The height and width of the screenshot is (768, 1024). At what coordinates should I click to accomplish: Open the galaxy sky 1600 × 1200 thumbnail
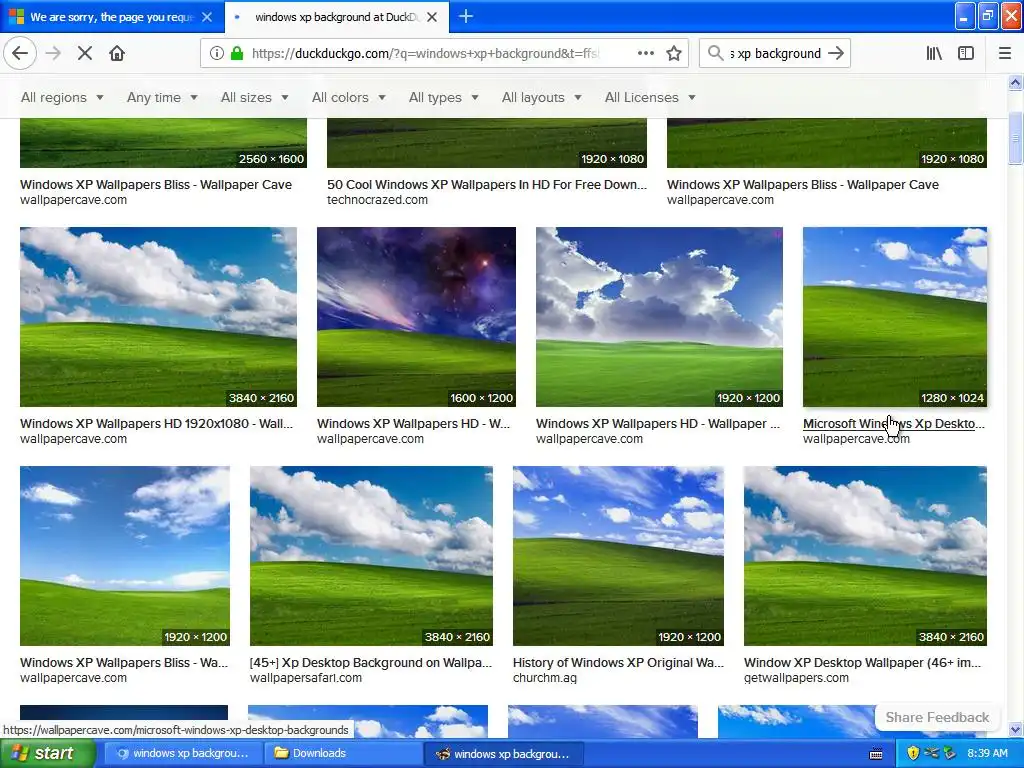(x=416, y=317)
